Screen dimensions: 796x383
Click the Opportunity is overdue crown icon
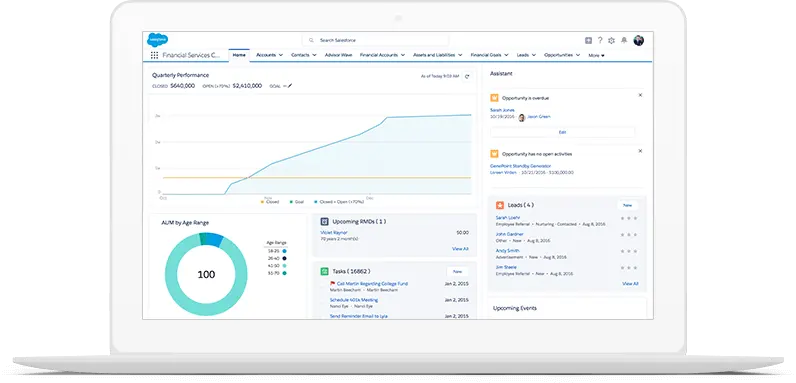pos(494,98)
